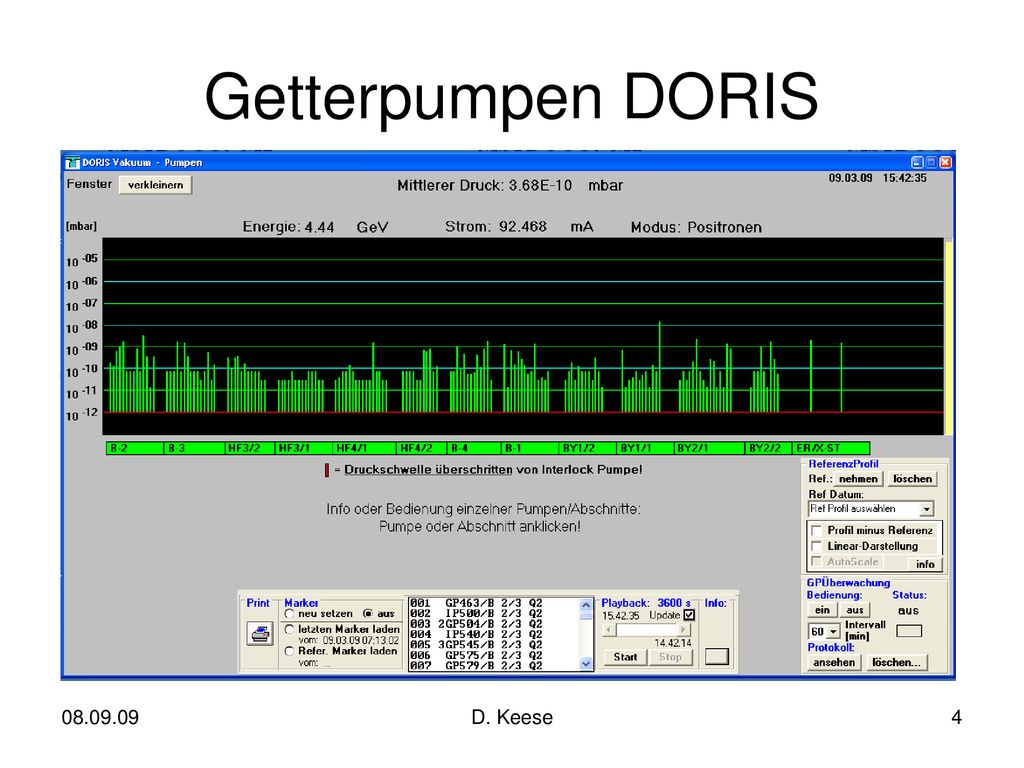Select the HF3/2 section tab

click(x=249, y=448)
